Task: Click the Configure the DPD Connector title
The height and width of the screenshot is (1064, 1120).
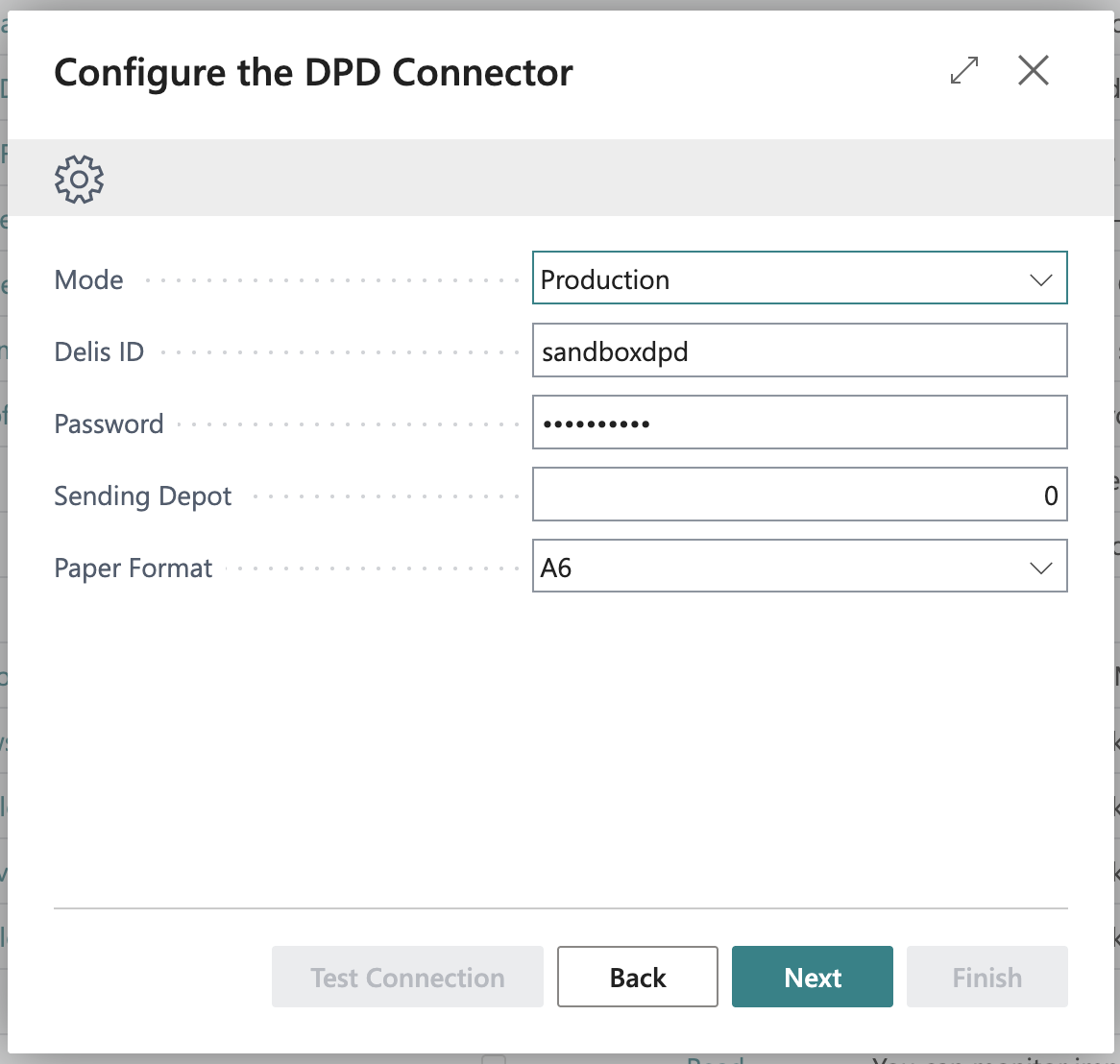Action: (x=313, y=73)
